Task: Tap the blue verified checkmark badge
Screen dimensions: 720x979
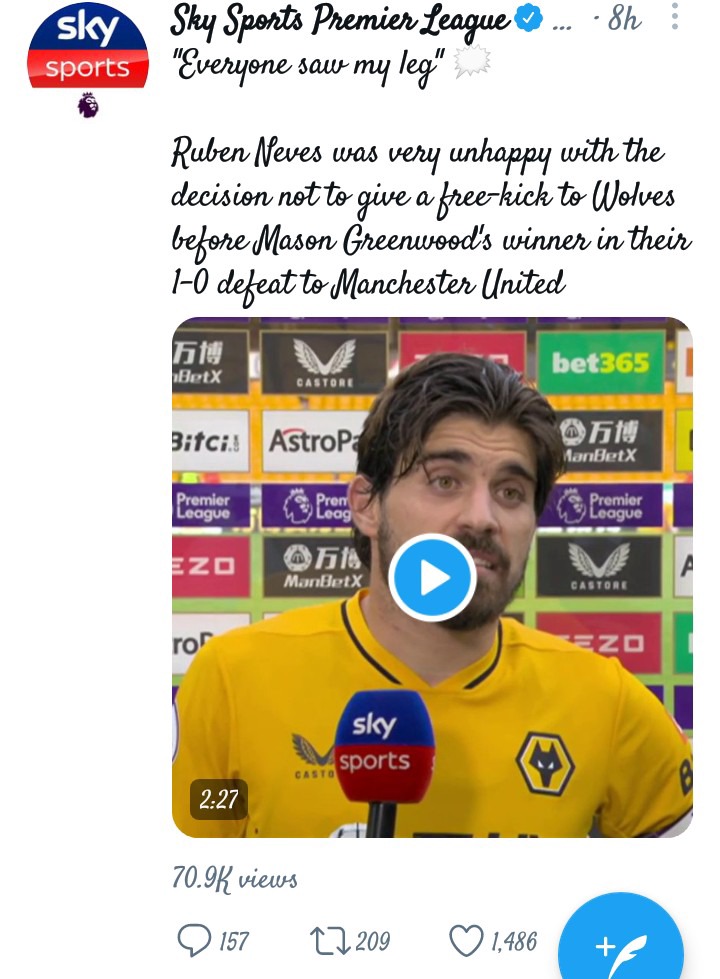Action: (530, 19)
